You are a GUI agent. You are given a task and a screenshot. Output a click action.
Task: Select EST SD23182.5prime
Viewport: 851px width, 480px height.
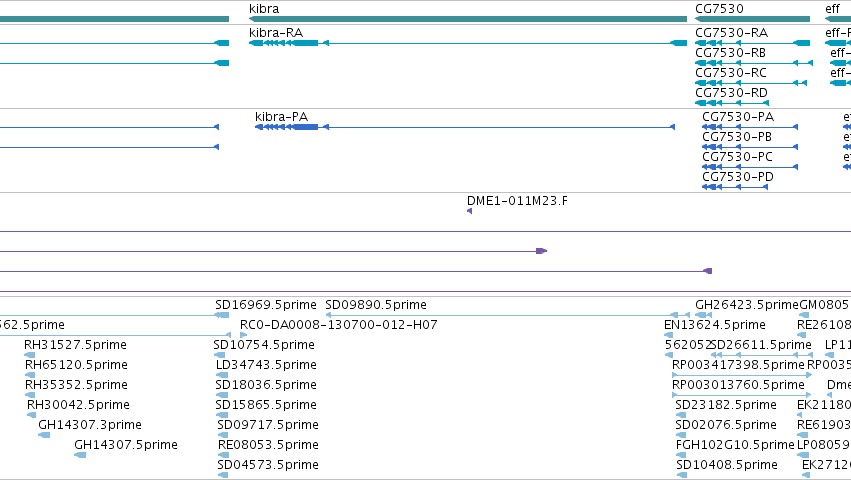click(x=726, y=405)
